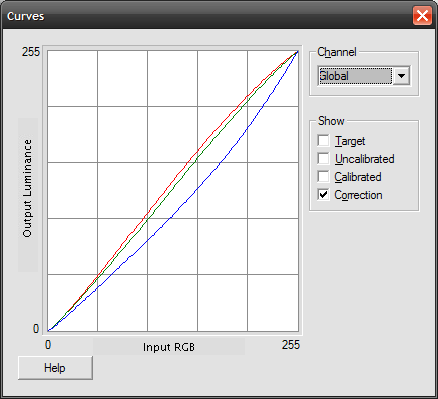Click the Input RGB axis label

tap(169, 347)
